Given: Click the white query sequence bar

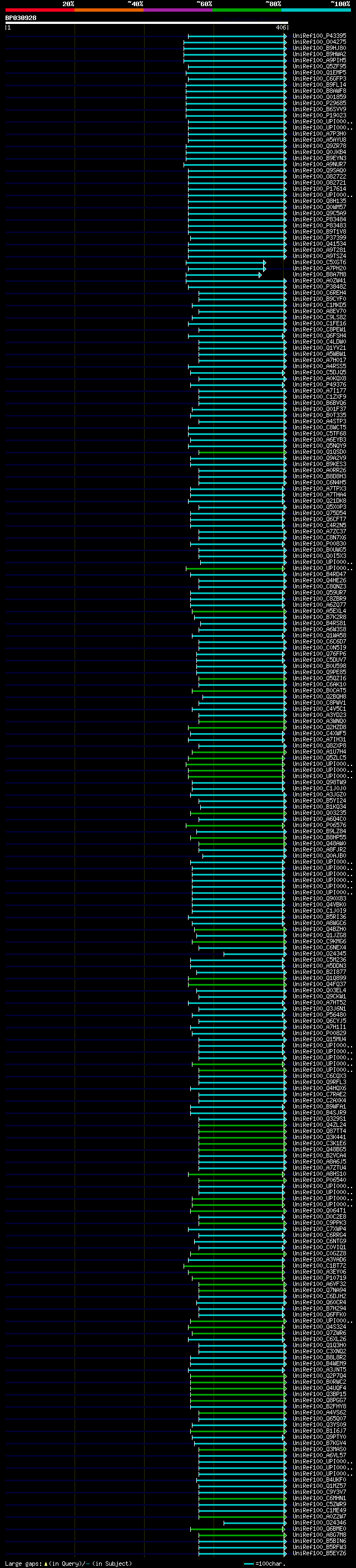Looking at the screenshot, I should 146,22.
